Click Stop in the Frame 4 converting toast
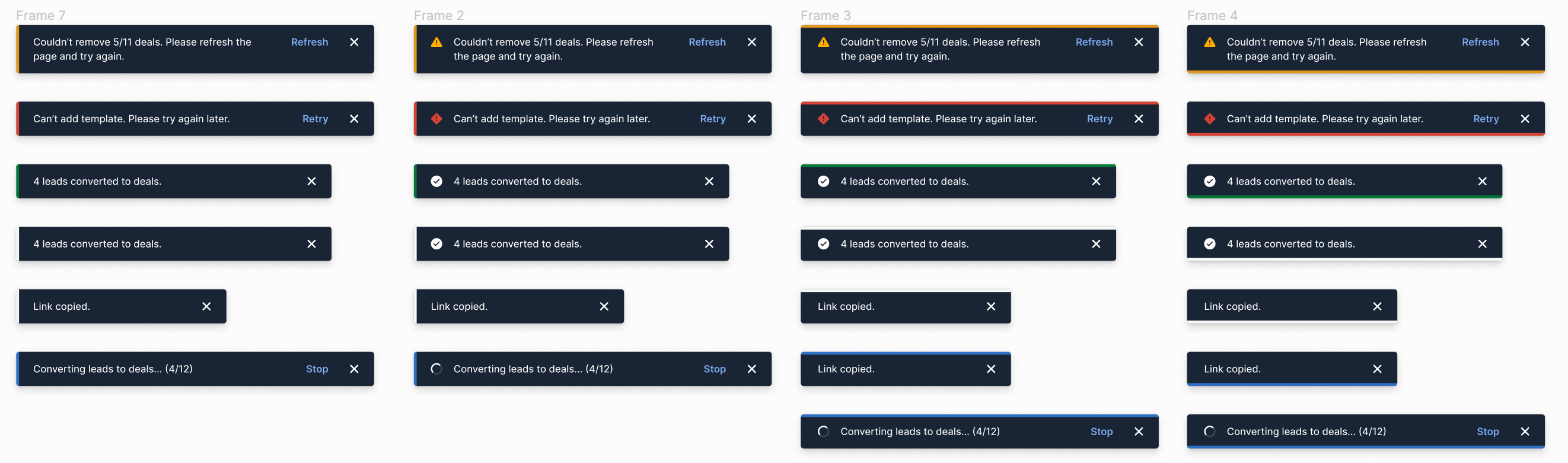The width and height of the screenshot is (1568, 463). 1488,432
